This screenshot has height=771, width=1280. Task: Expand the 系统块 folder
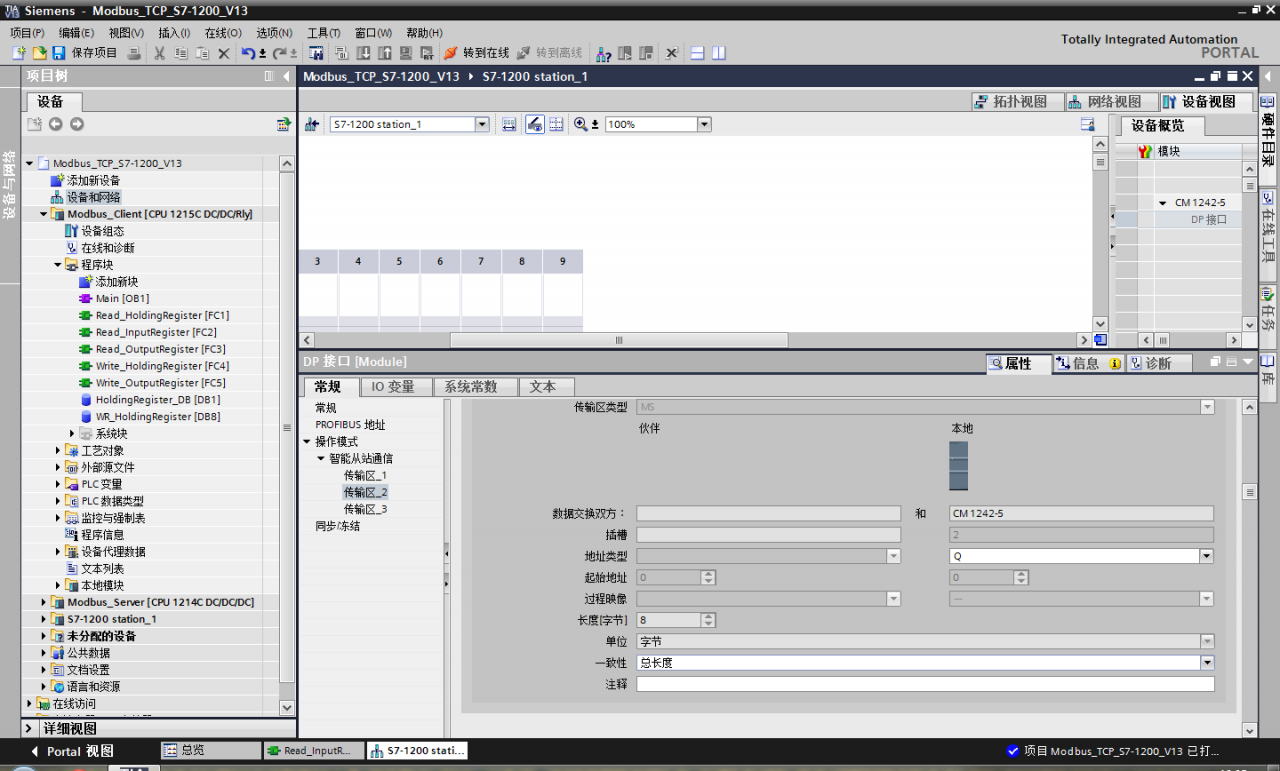pyautogui.click(x=72, y=433)
